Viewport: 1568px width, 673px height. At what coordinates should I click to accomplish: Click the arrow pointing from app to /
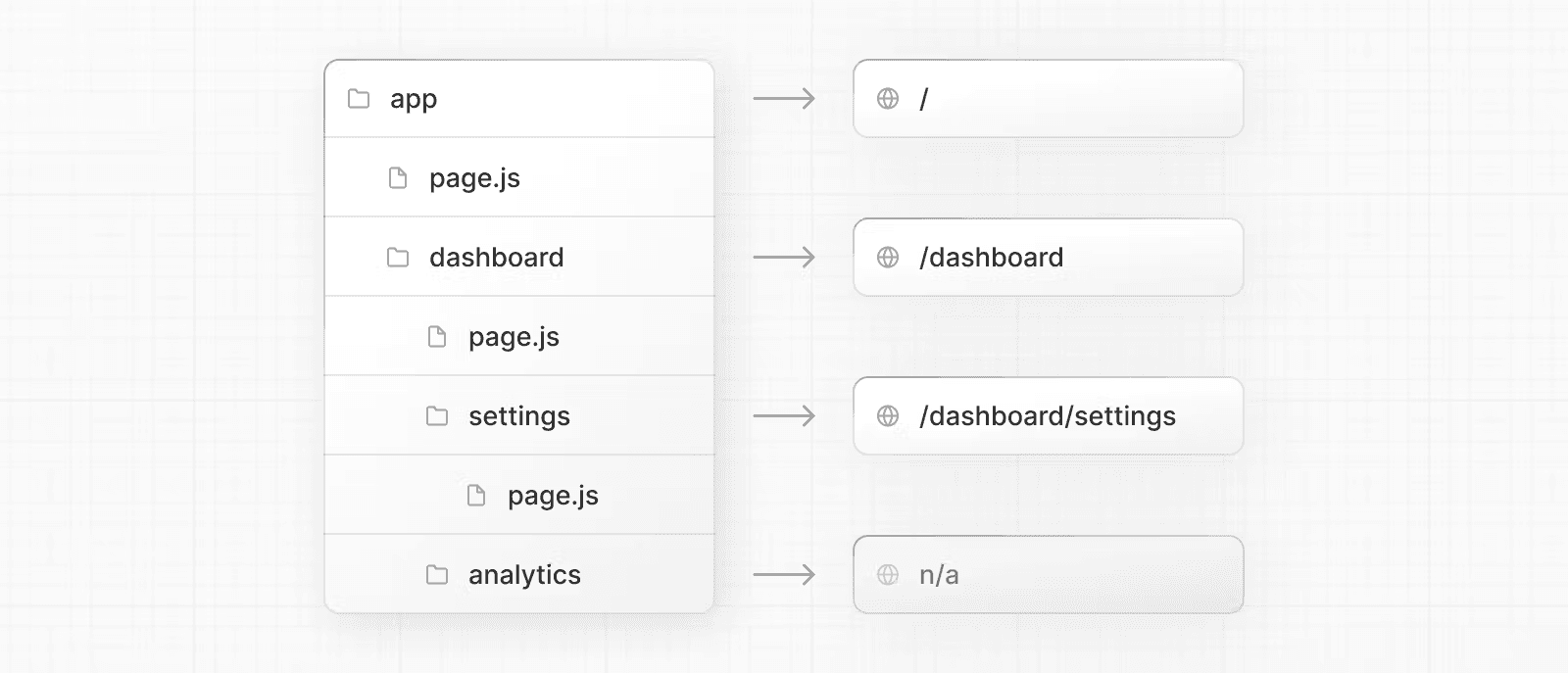click(784, 99)
